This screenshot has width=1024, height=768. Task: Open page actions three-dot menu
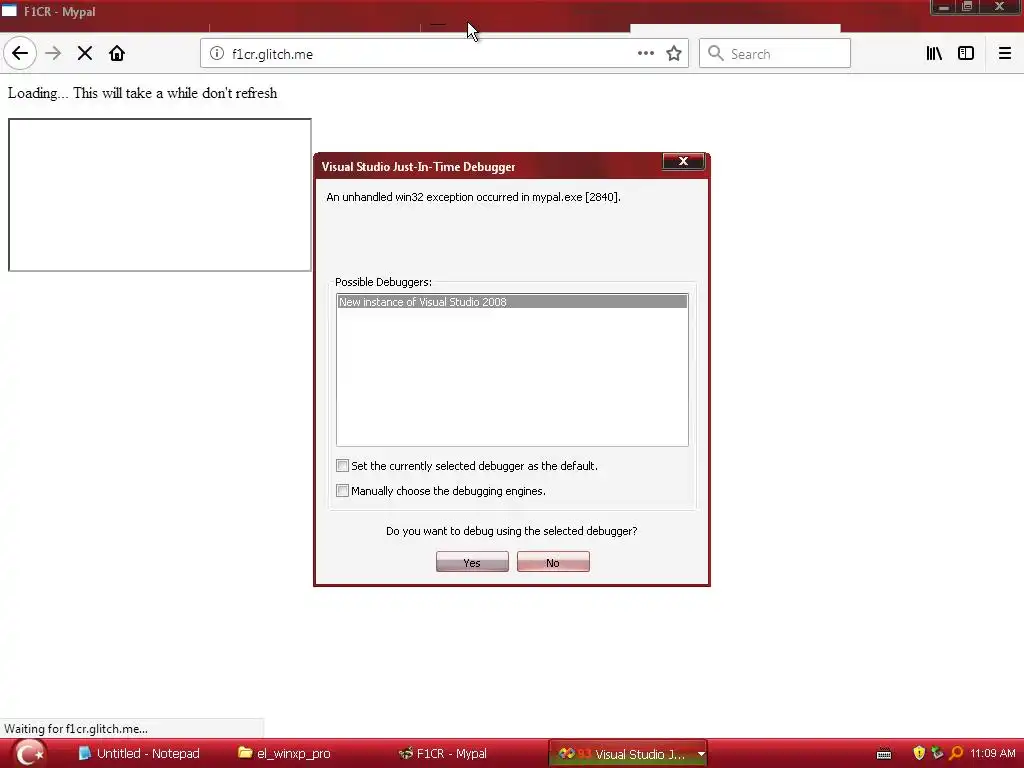coord(645,54)
